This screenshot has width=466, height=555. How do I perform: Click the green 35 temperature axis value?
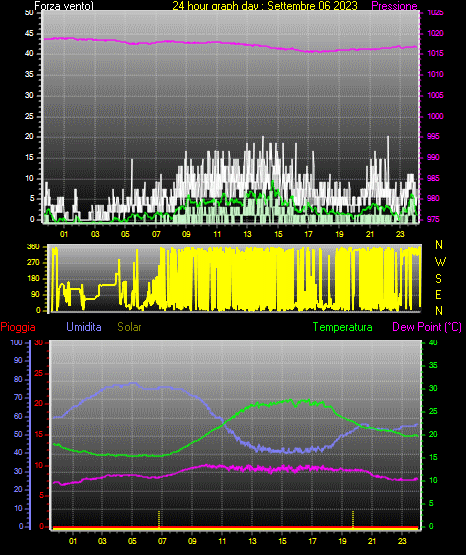pos(433,365)
